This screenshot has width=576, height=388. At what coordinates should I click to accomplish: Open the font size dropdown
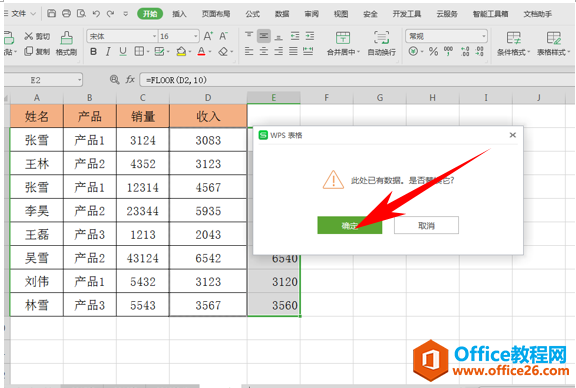click(196, 36)
